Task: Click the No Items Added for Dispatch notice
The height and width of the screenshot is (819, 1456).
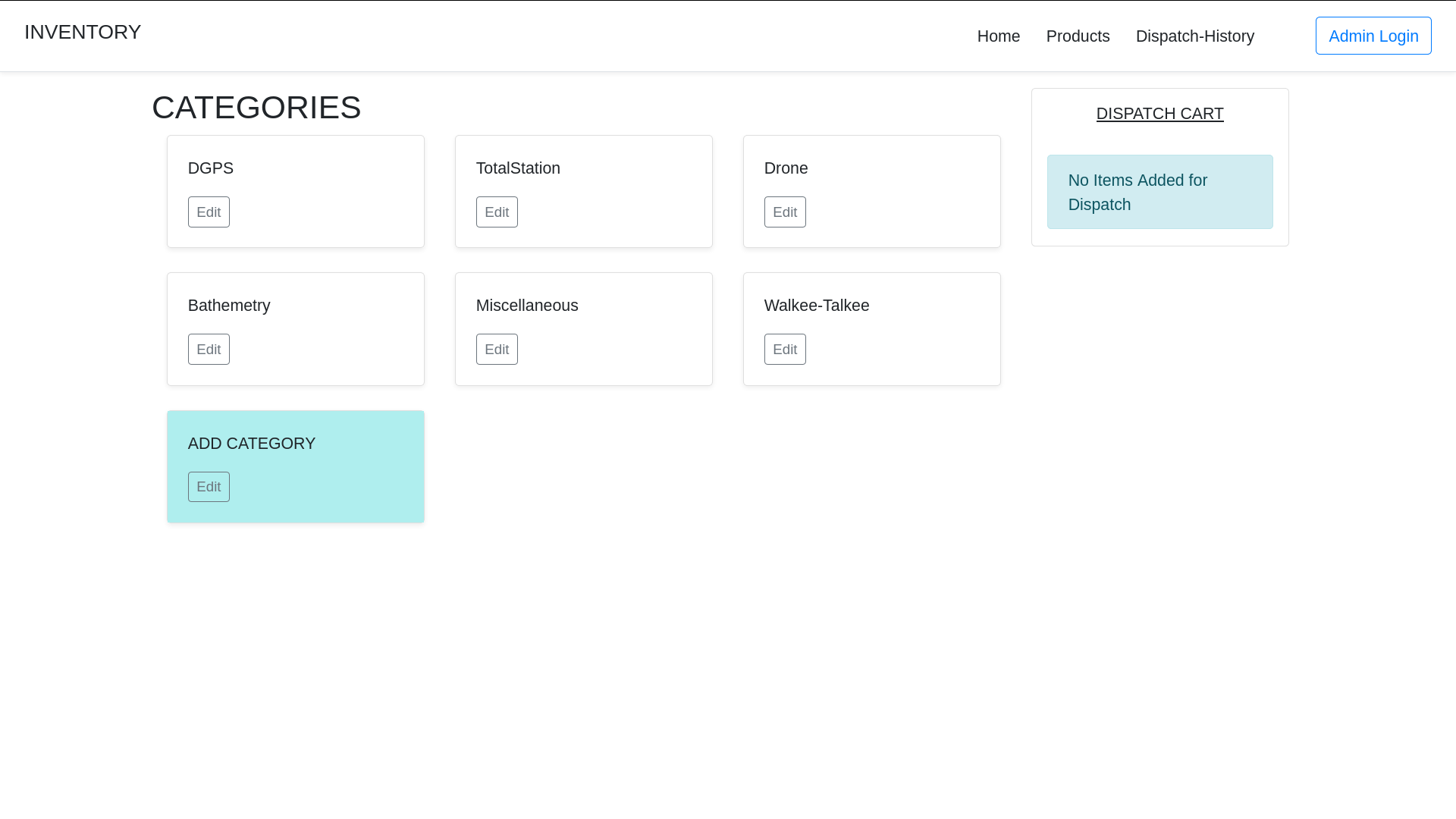Action: point(1159,192)
